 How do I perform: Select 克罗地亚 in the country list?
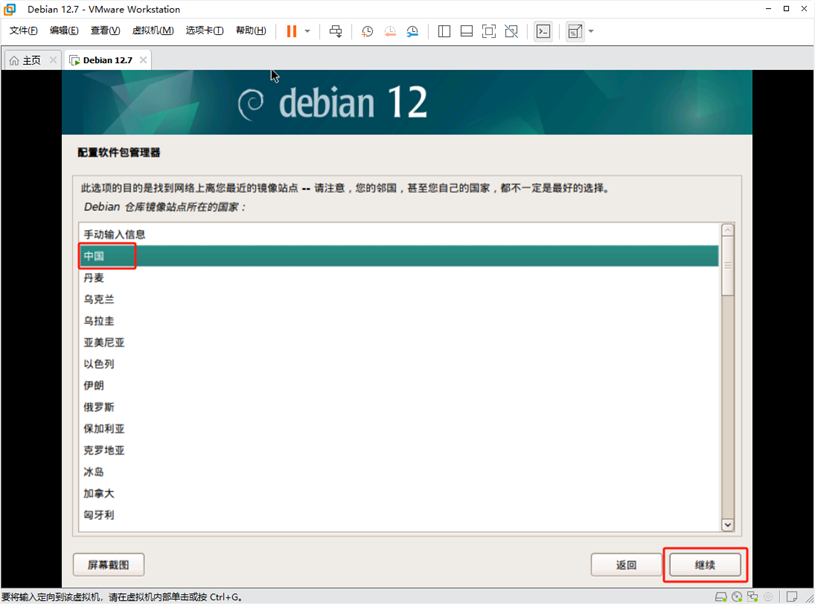(399, 450)
